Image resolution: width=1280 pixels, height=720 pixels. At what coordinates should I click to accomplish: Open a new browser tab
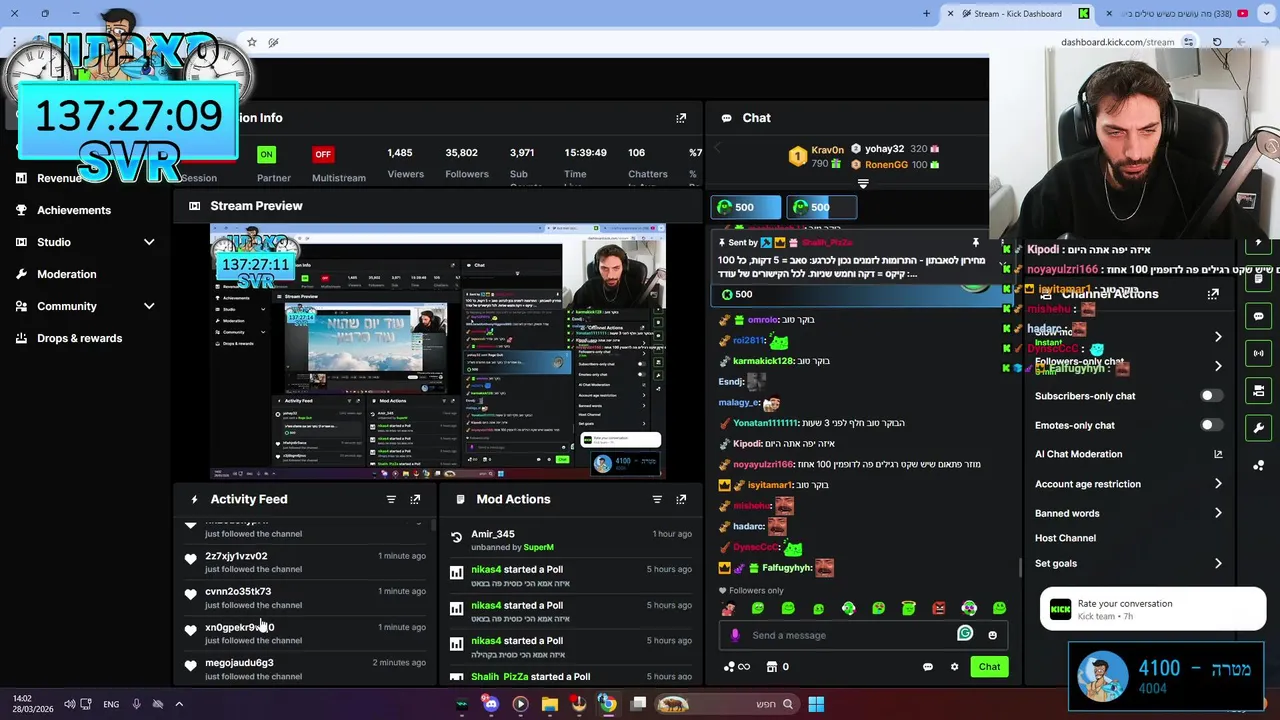(926, 14)
